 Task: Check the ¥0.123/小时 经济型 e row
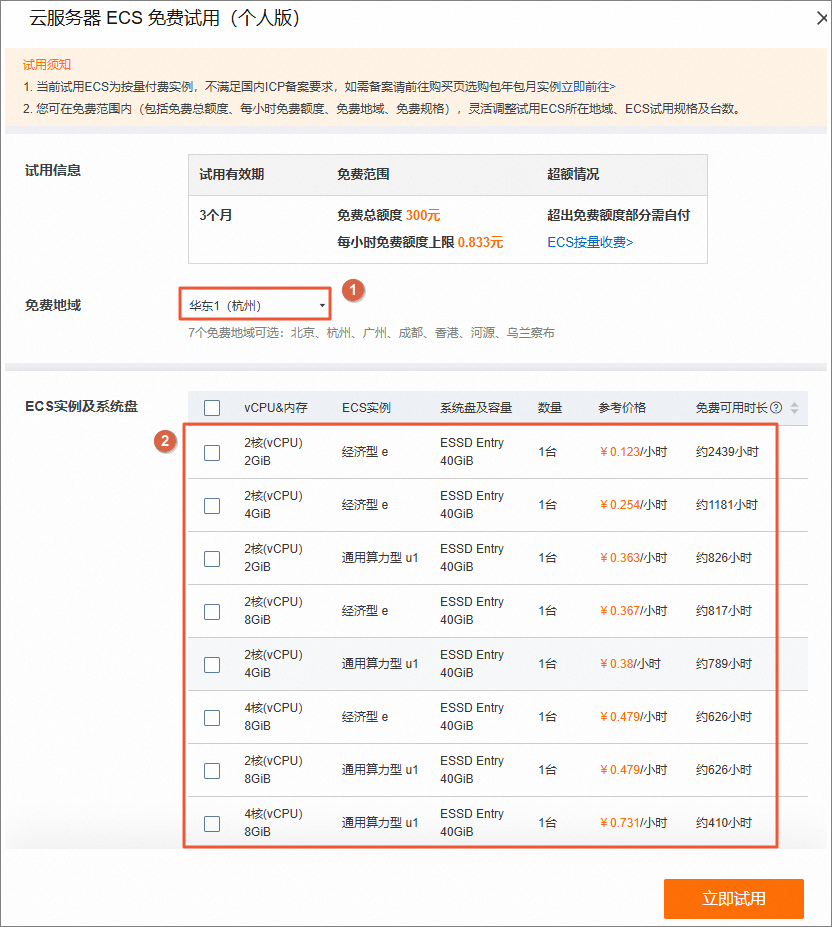click(212, 453)
